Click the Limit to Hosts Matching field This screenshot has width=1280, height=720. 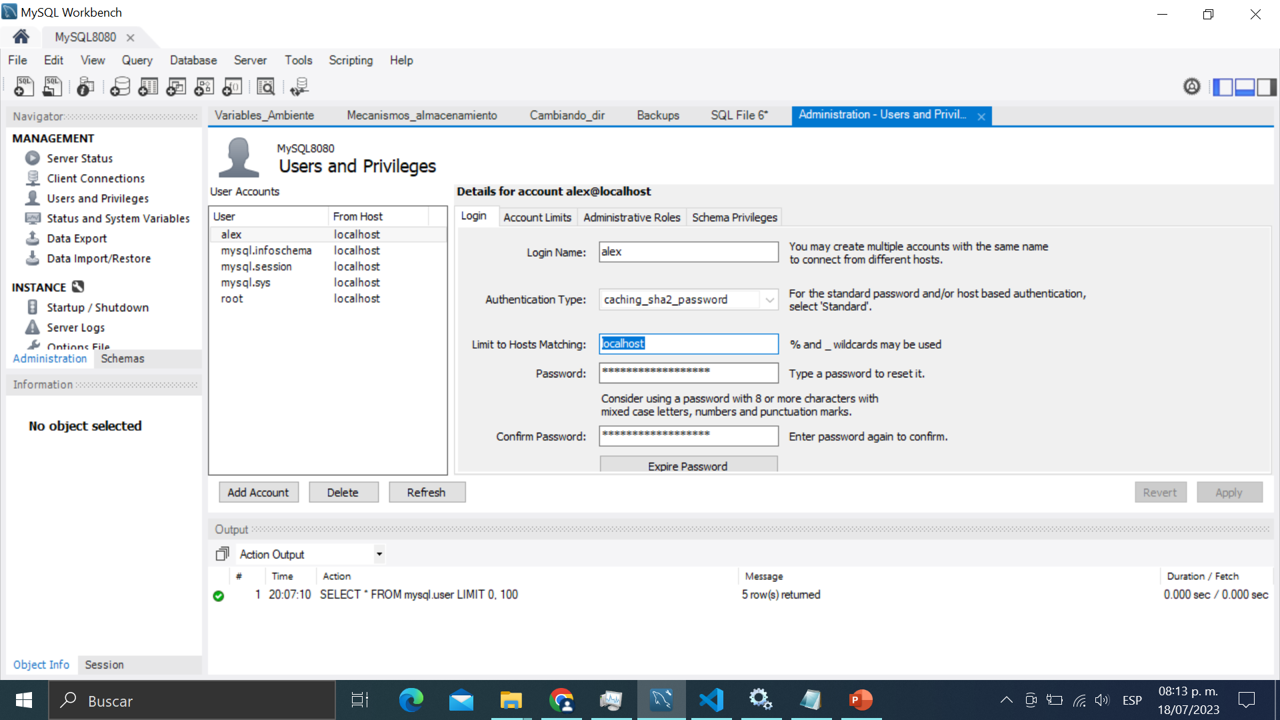688,344
